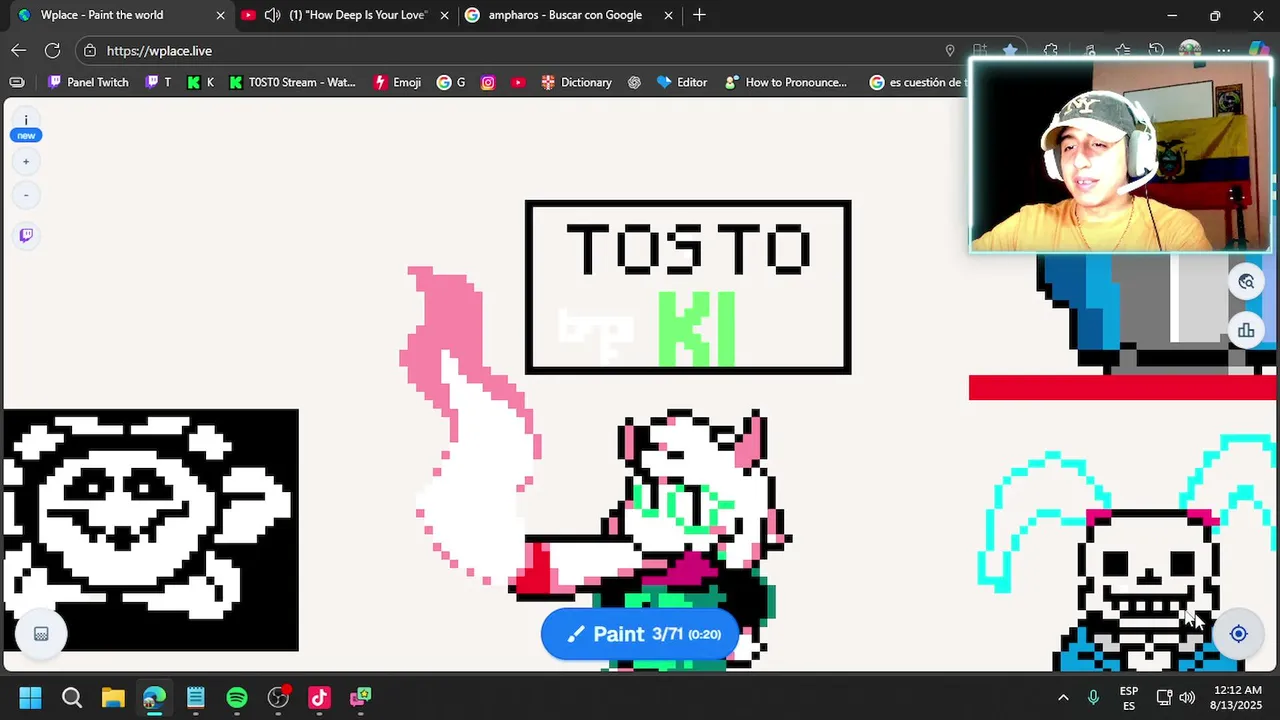Go back with browser back arrow

point(19,50)
